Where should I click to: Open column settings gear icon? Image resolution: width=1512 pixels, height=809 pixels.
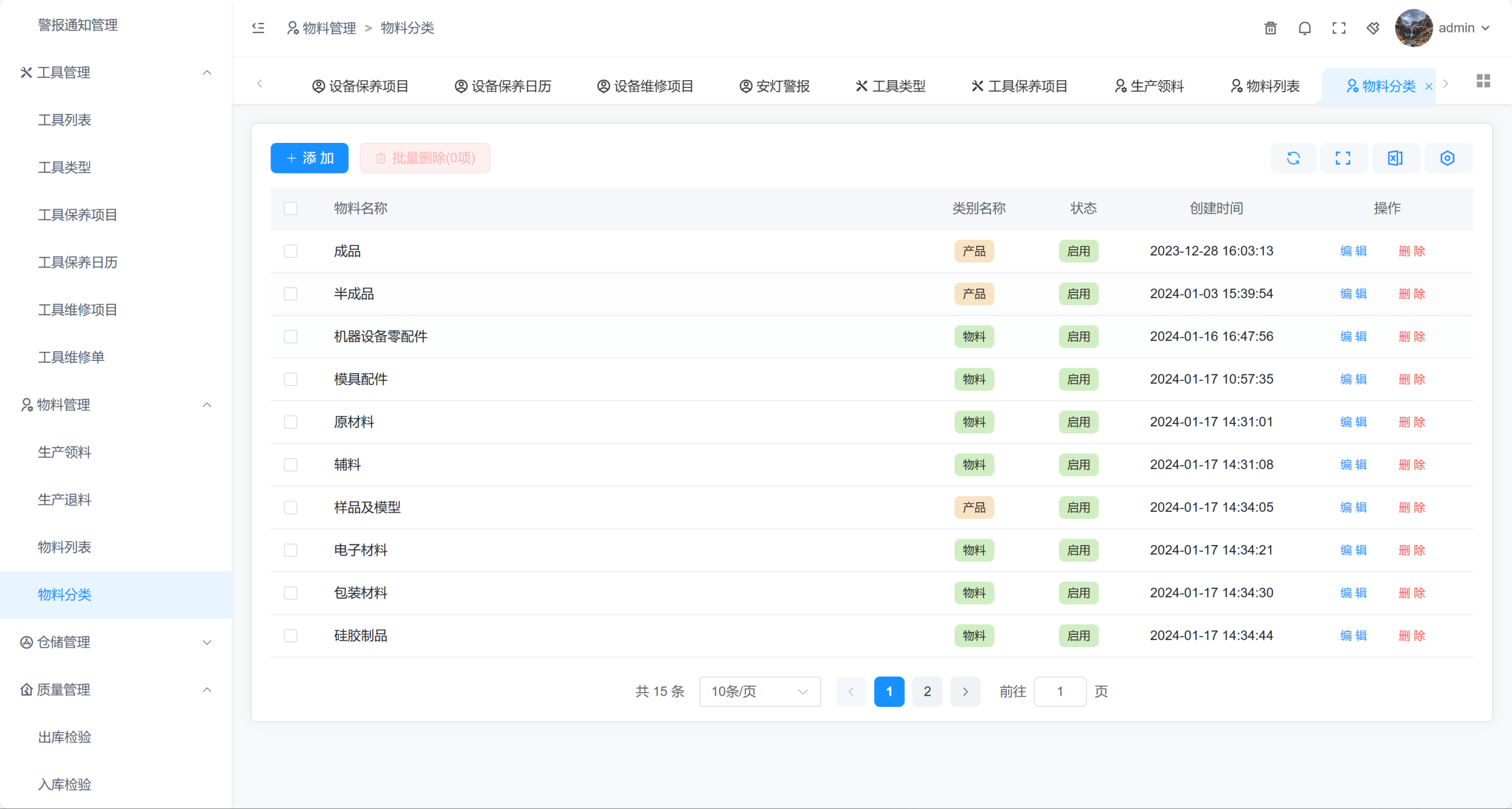[1447, 158]
